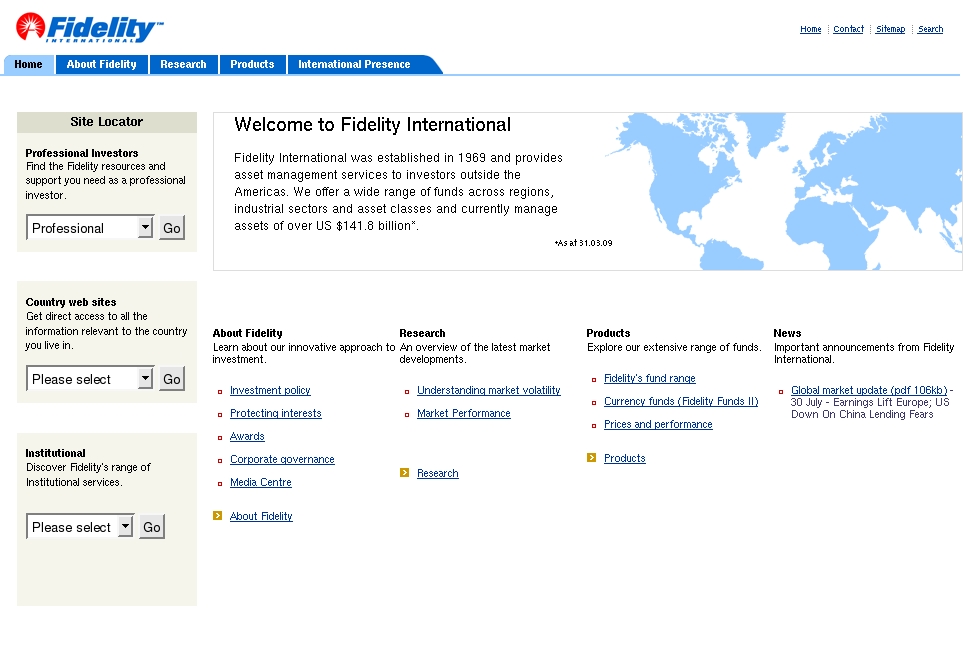Open the Media Centre link
963x655 pixels.
(261, 483)
